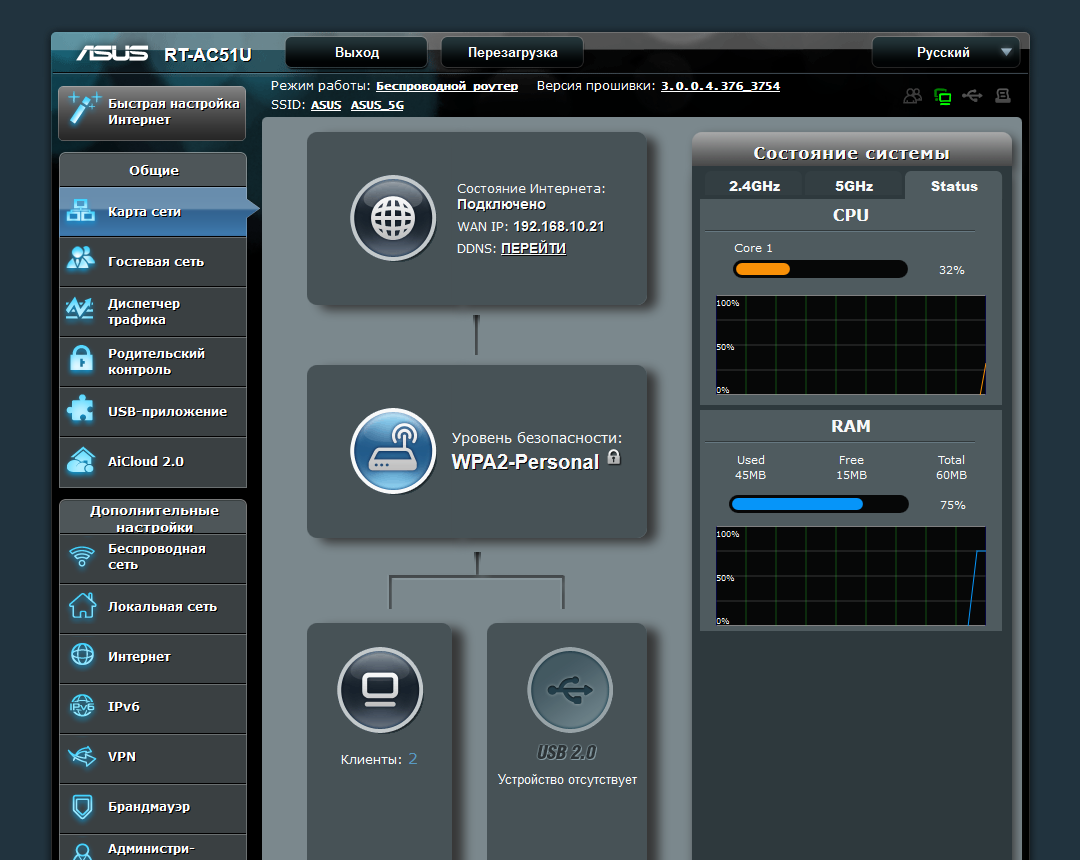Click the CPU usage history graph
Screen dimensions: 1080x860
click(851, 345)
